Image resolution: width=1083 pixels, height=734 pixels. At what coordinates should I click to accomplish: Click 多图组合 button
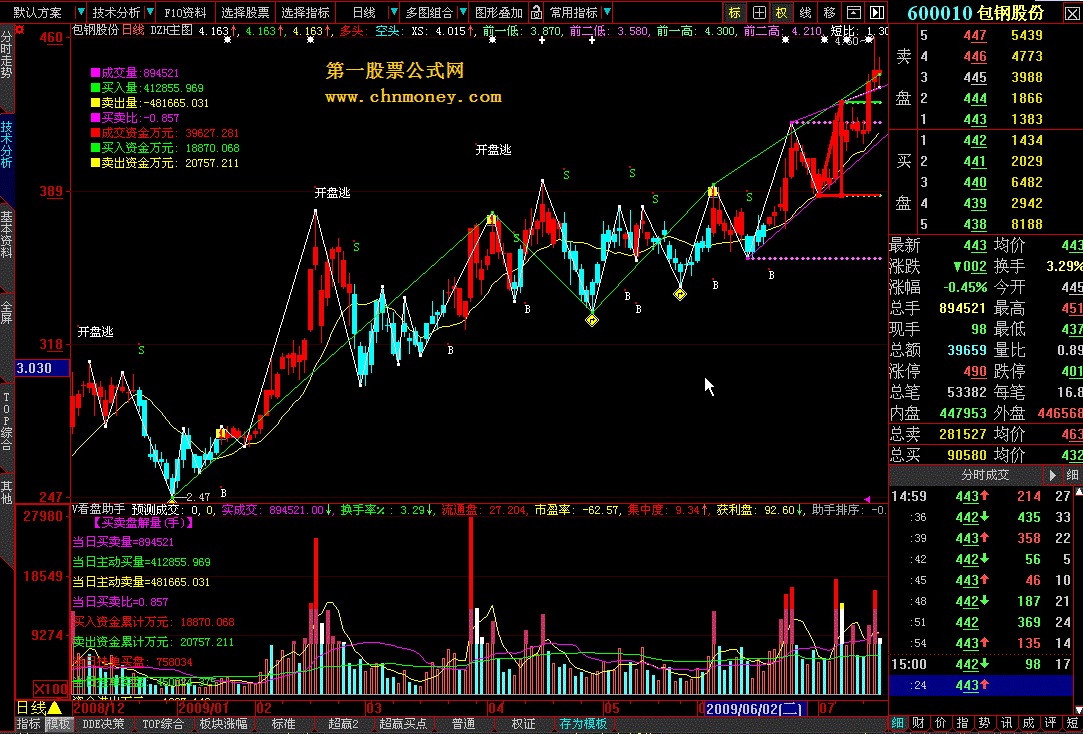(429, 12)
